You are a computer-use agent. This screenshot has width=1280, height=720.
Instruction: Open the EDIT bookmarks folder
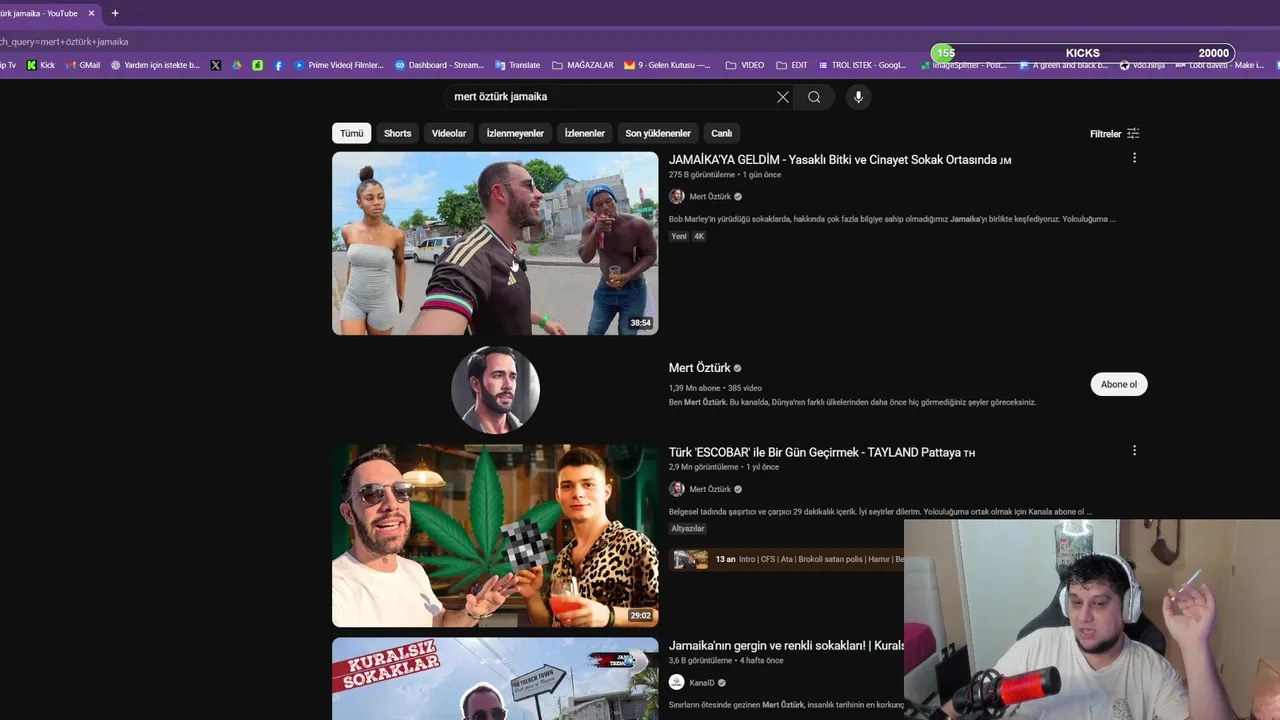pos(791,65)
